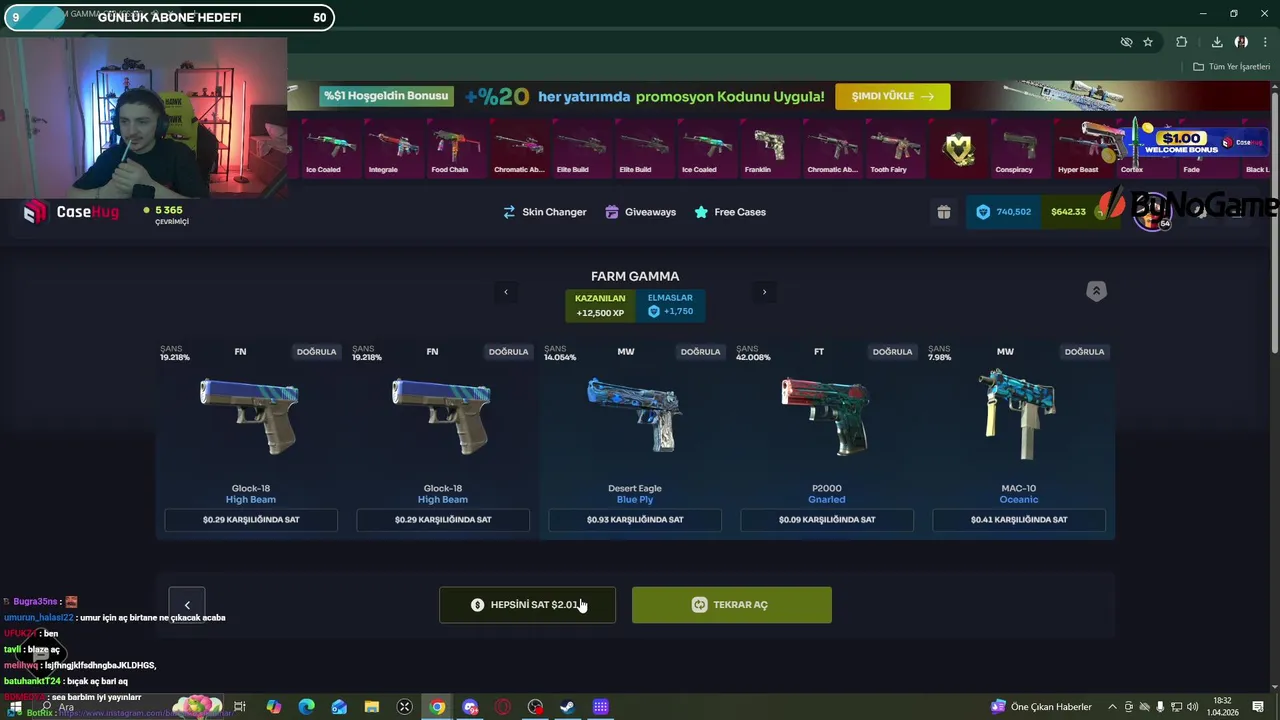This screenshot has height=720, width=1280.
Task: Go to previous case with left arrow
Action: pyautogui.click(x=506, y=292)
